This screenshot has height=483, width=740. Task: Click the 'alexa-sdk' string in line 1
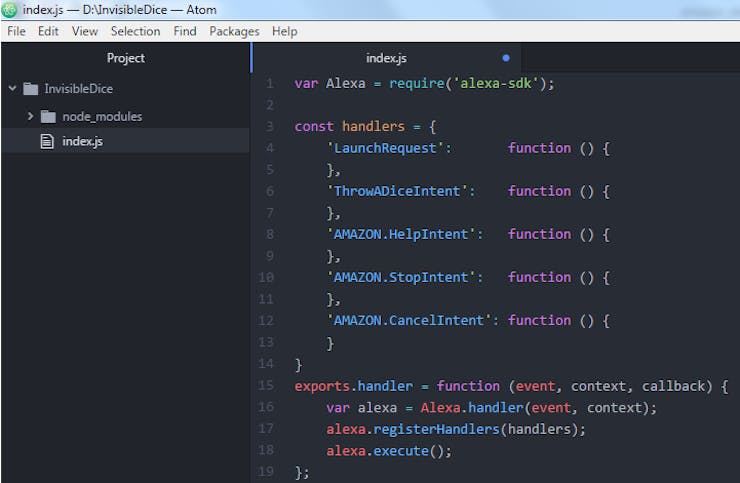[496, 84]
